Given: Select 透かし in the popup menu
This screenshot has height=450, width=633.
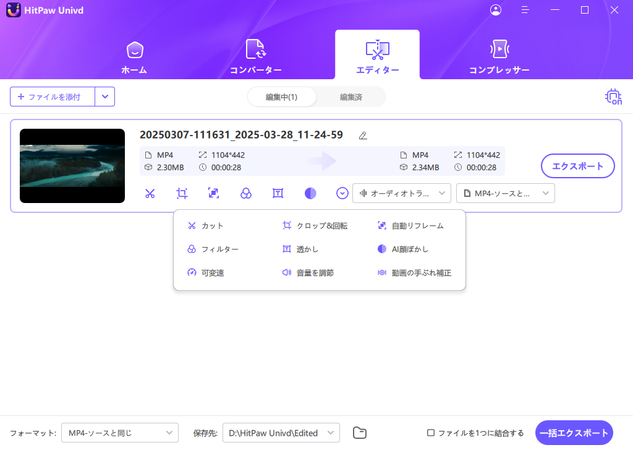Looking at the screenshot, I should pyautogui.click(x=300, y=249).
